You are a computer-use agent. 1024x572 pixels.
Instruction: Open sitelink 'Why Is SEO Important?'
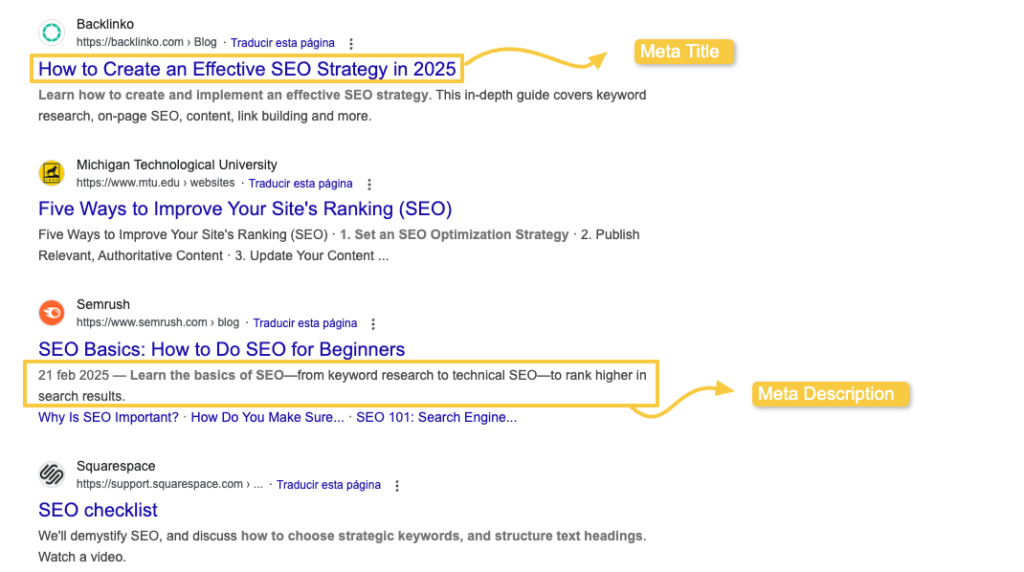[108, 417]
